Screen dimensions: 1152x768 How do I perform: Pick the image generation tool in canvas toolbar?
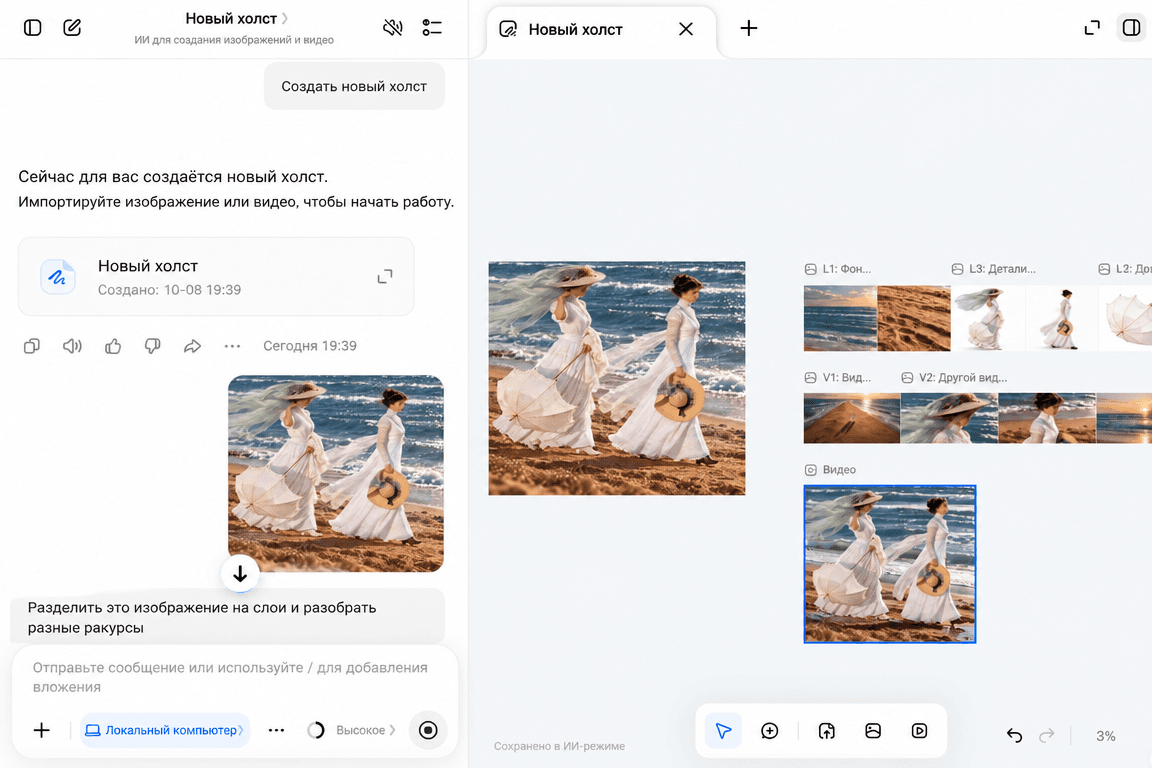coord(873,731)
